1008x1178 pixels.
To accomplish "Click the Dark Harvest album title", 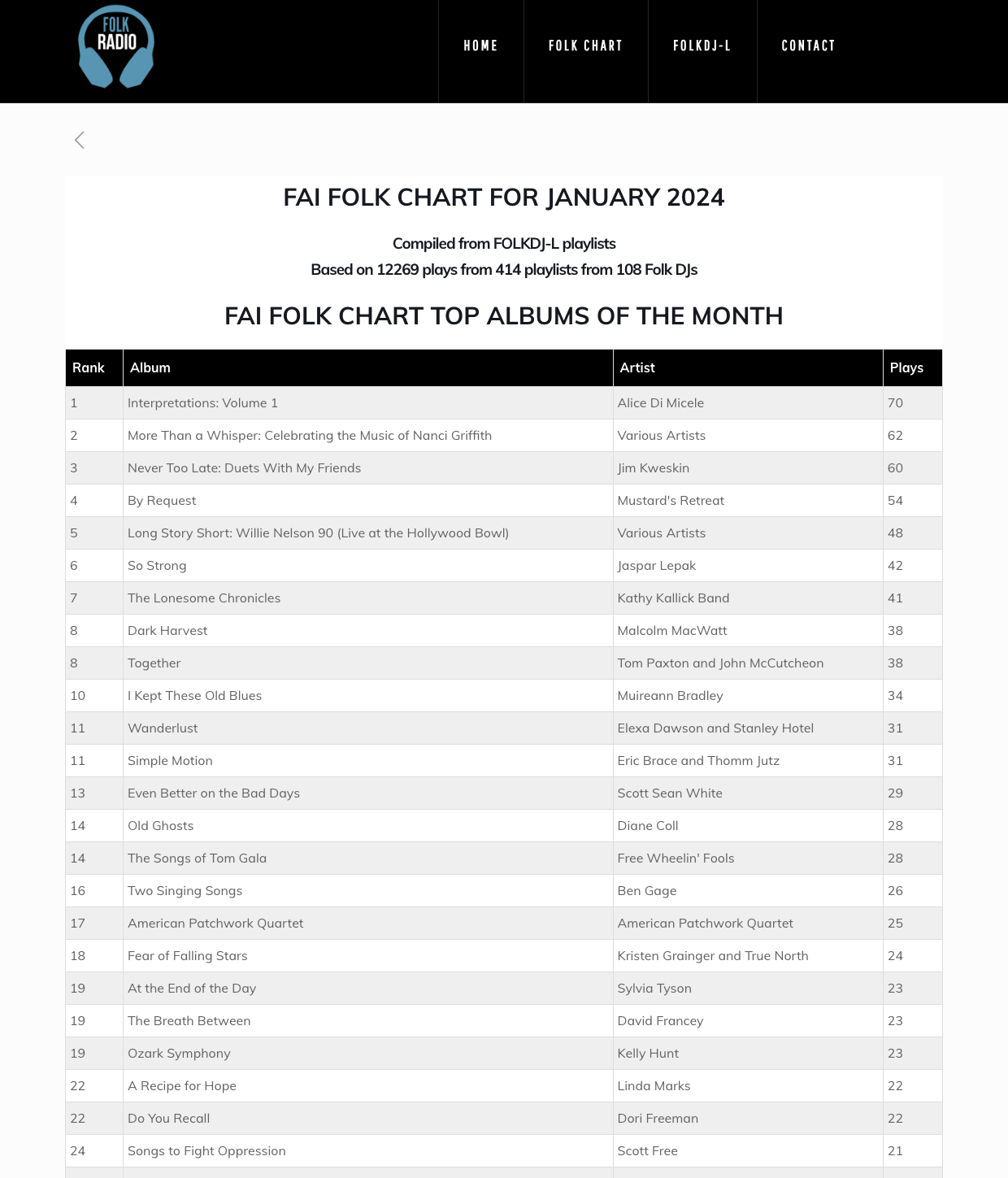I will point(167,631).
